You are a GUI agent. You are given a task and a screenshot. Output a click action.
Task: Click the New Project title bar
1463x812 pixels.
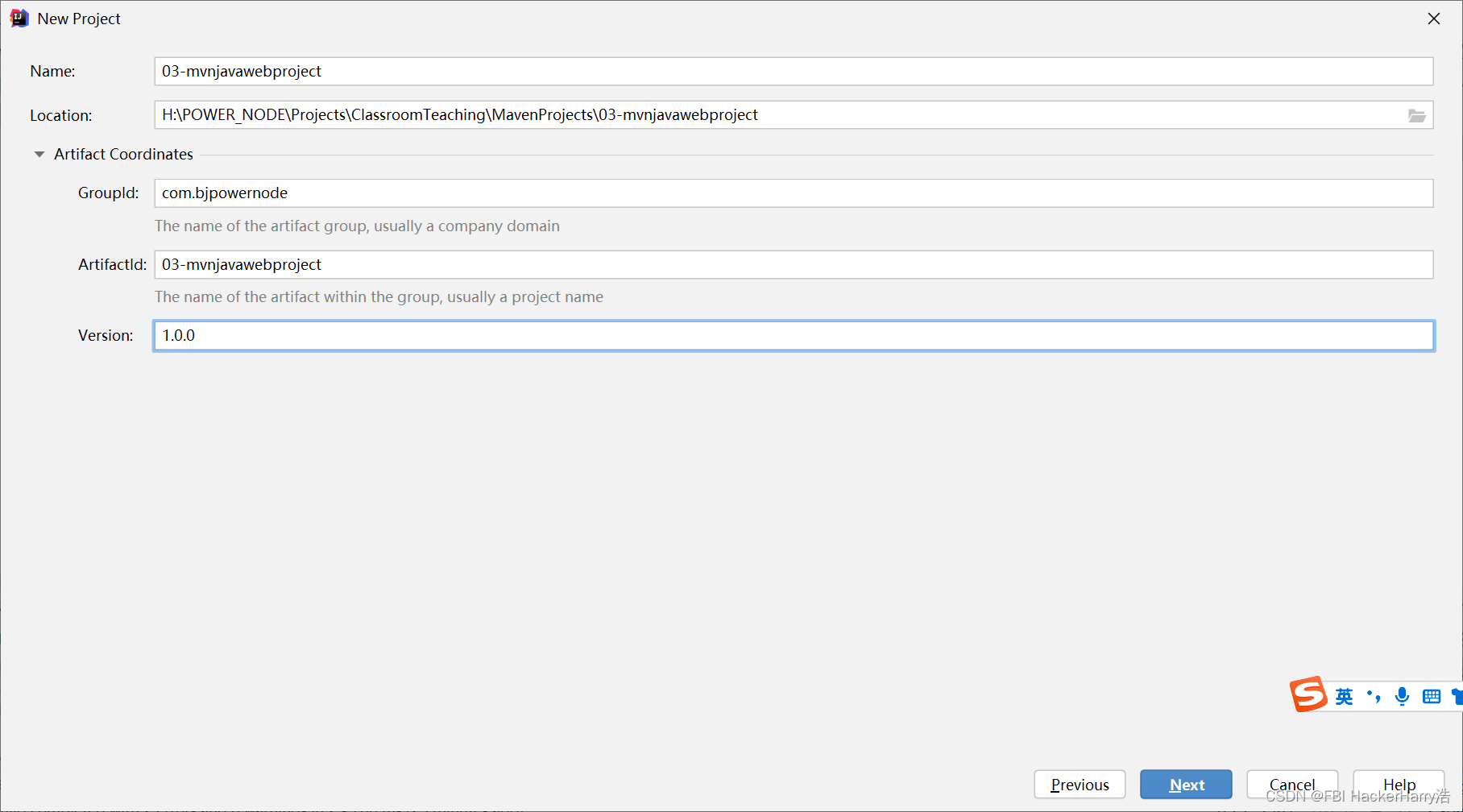644,19
